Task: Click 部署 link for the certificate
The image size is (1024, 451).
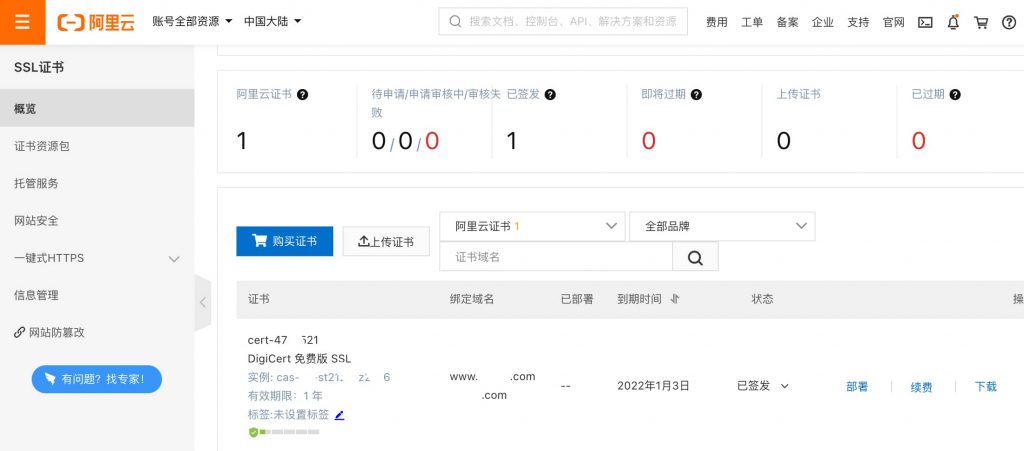Action: 857,386
